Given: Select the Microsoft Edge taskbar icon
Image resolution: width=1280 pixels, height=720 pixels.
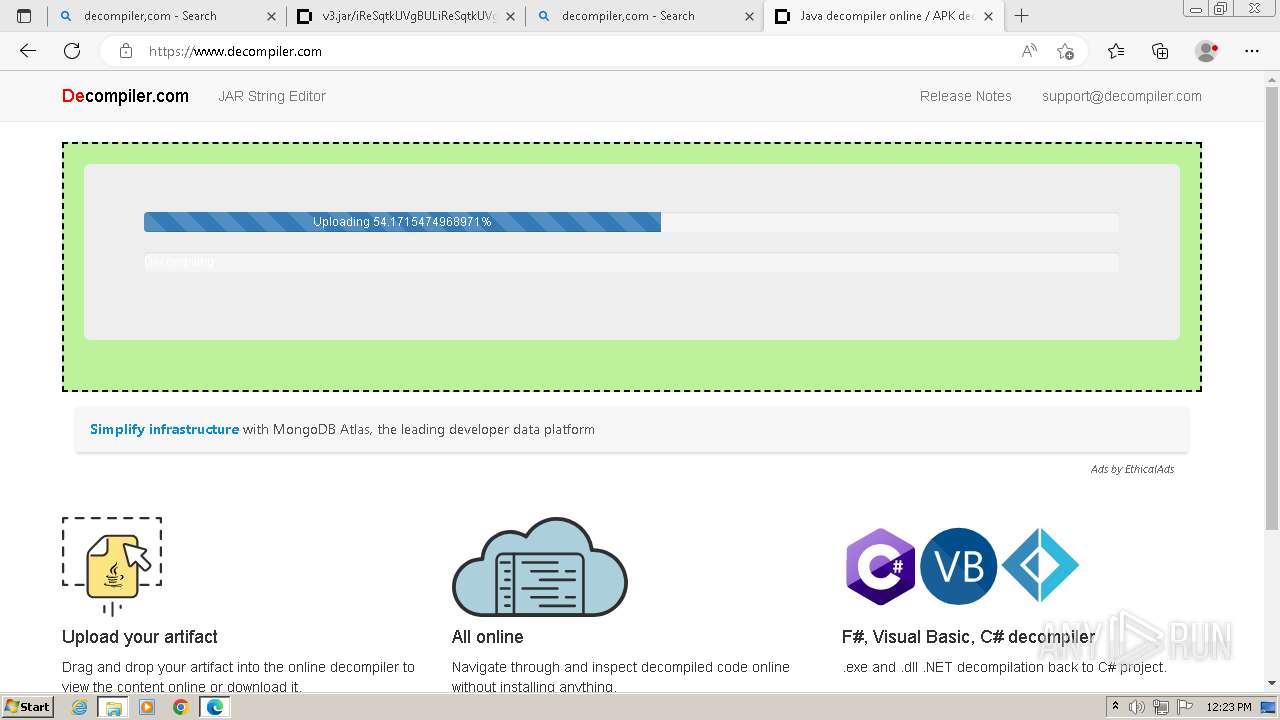Looking at the screenshot, I should pyautogui.click(x=215, y=707).
